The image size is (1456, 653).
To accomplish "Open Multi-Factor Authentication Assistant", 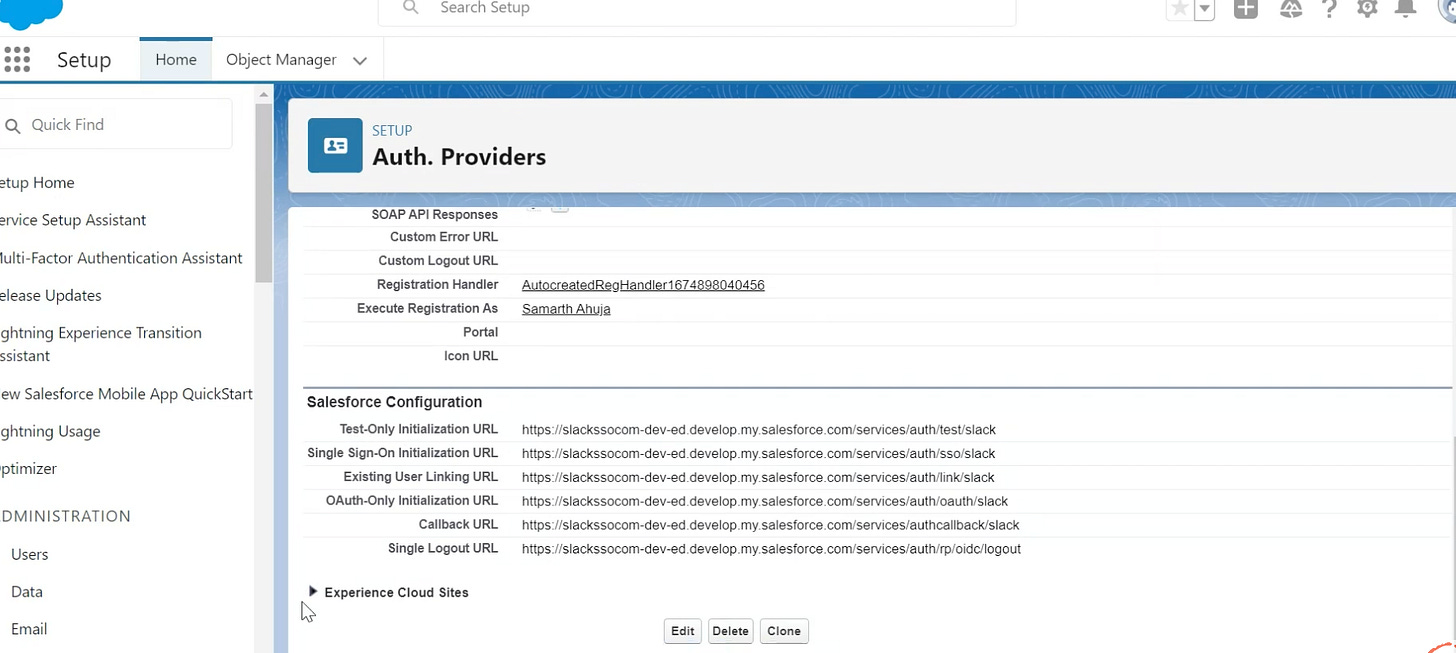I will coord(121,258).
